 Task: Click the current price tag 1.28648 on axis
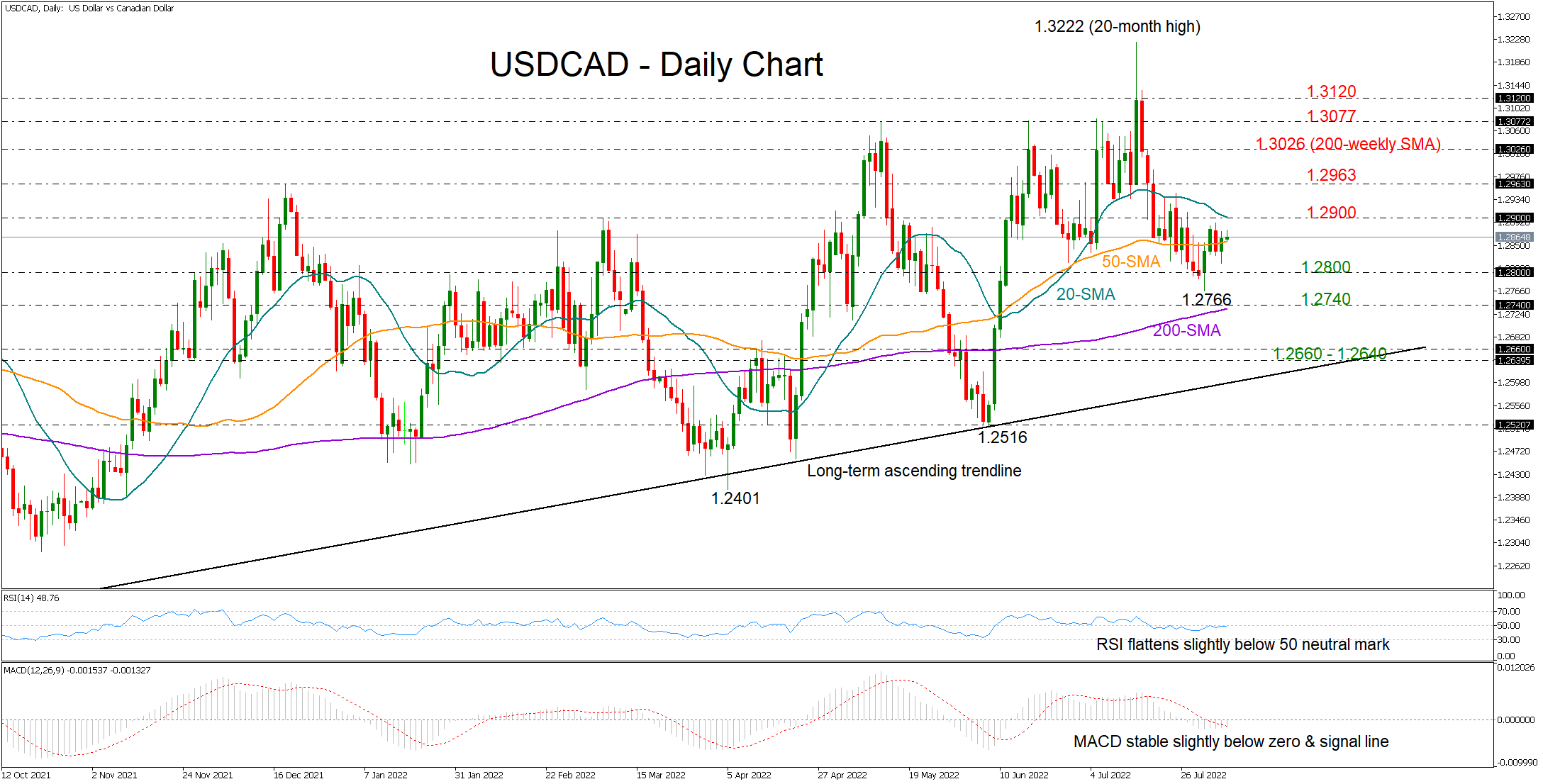tap(1513, 237)
